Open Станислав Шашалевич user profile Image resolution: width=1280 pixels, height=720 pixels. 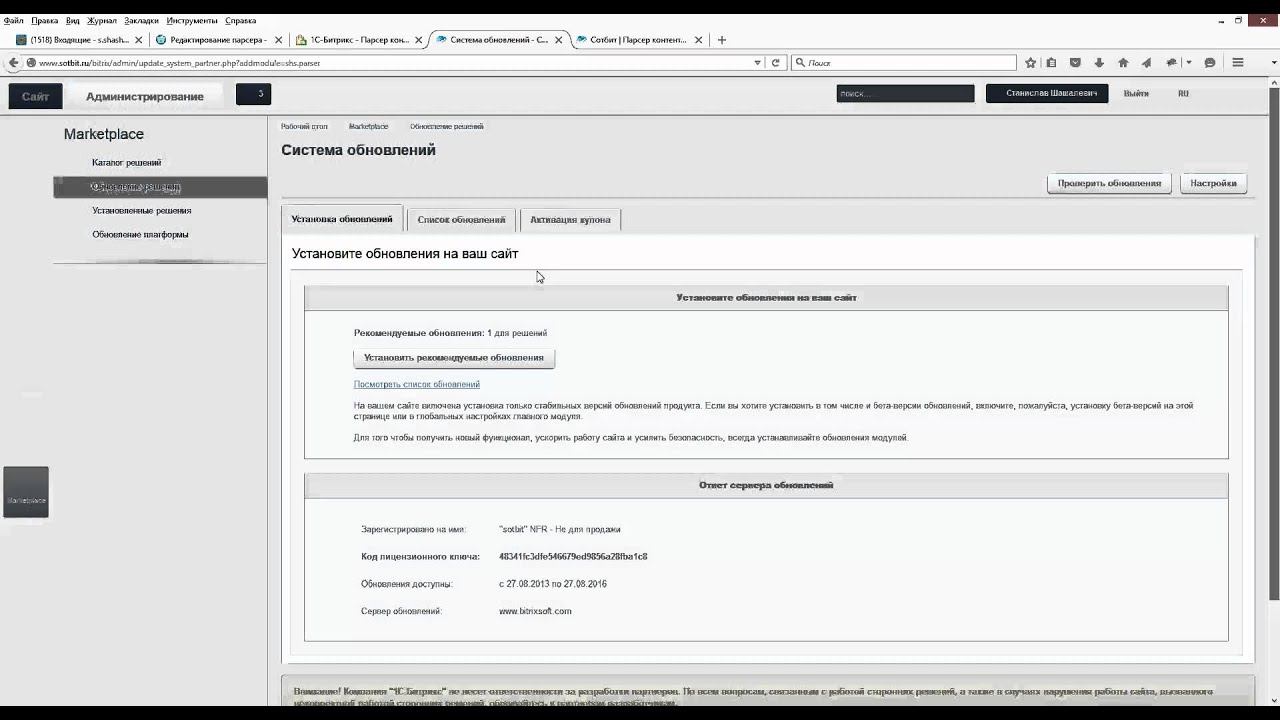point(1047,93)
